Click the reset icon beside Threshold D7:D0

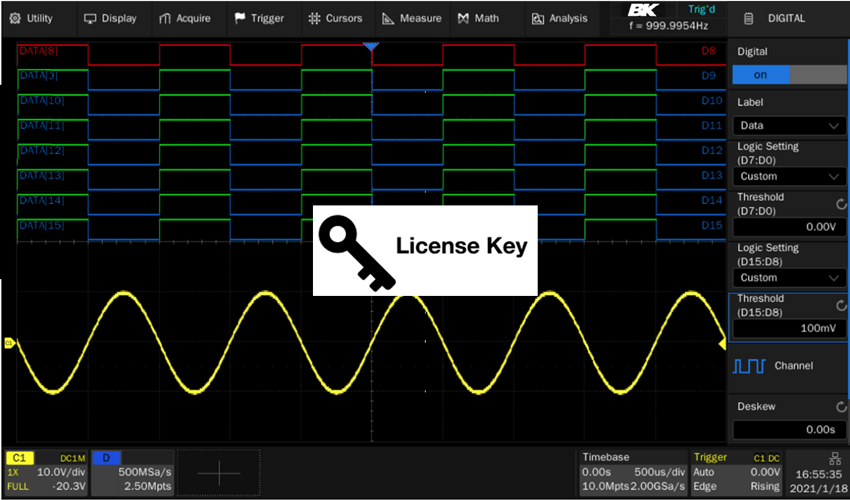coord(838,202)
